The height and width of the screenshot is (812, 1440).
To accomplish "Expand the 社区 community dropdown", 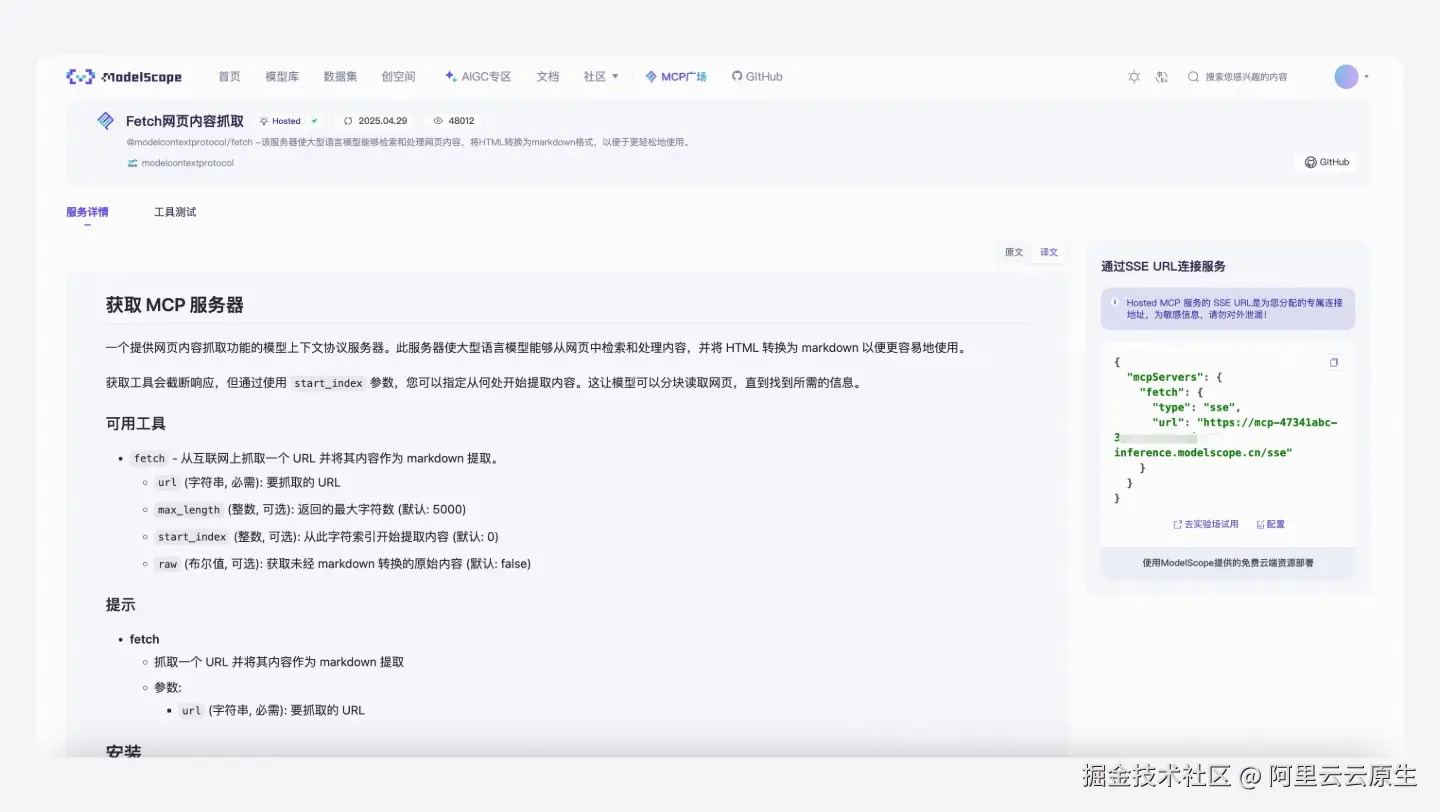I will coord(601,76).
